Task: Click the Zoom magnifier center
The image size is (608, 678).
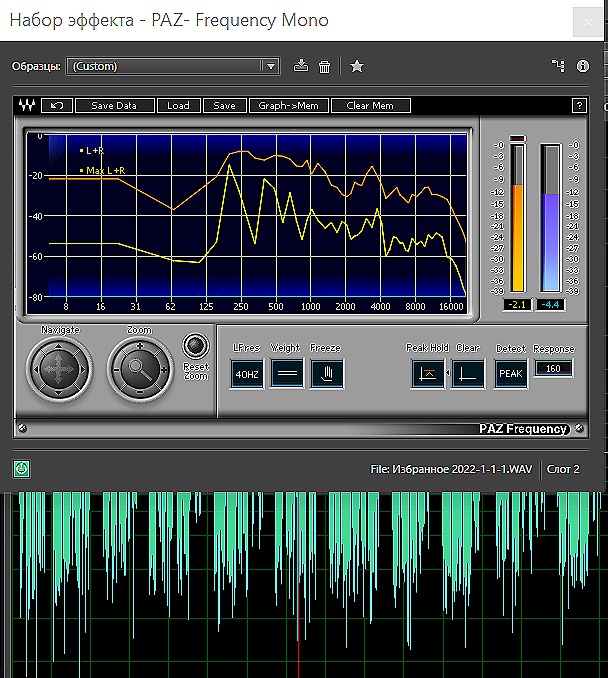Action: click(x=140, y=370)
